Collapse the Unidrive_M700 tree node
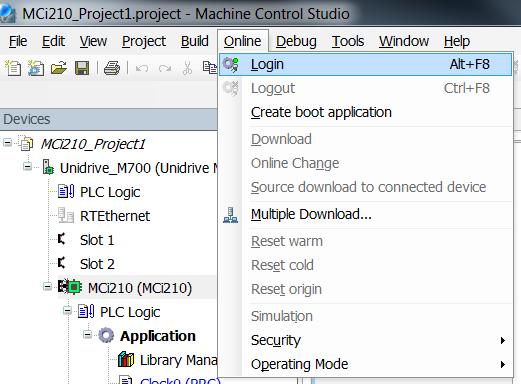 [x=27, y=166]
